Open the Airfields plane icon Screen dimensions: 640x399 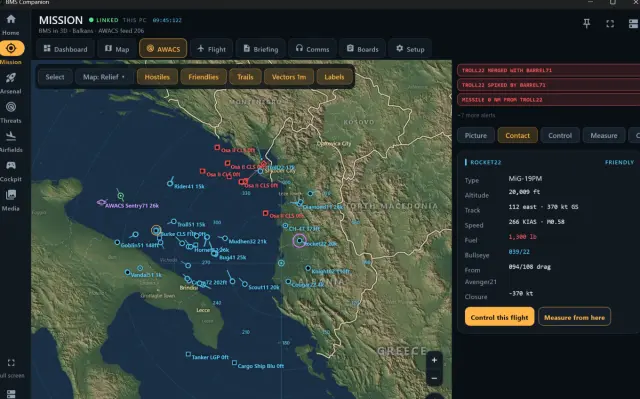click(x=11, y=136)
